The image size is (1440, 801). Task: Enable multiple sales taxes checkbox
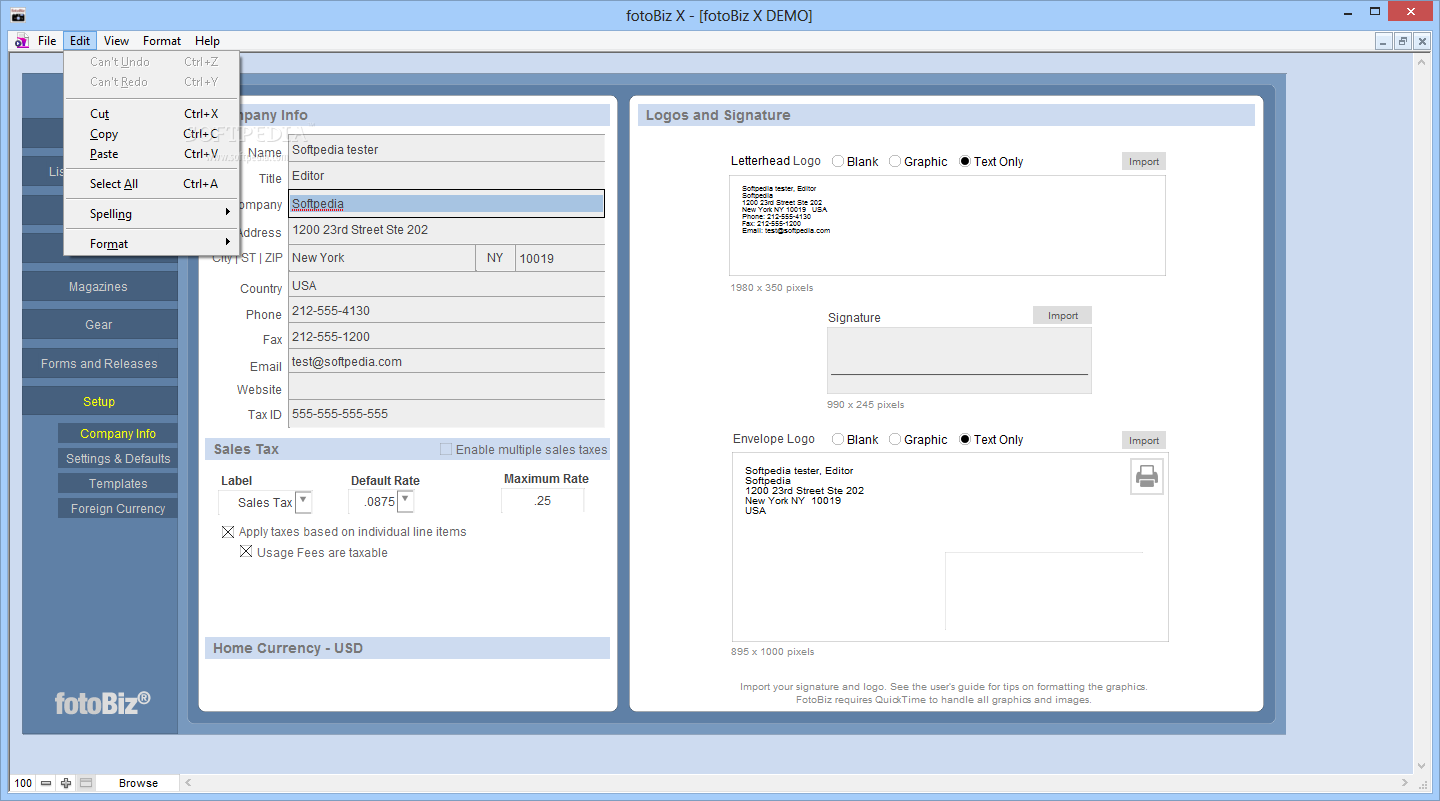click(446, 449)
